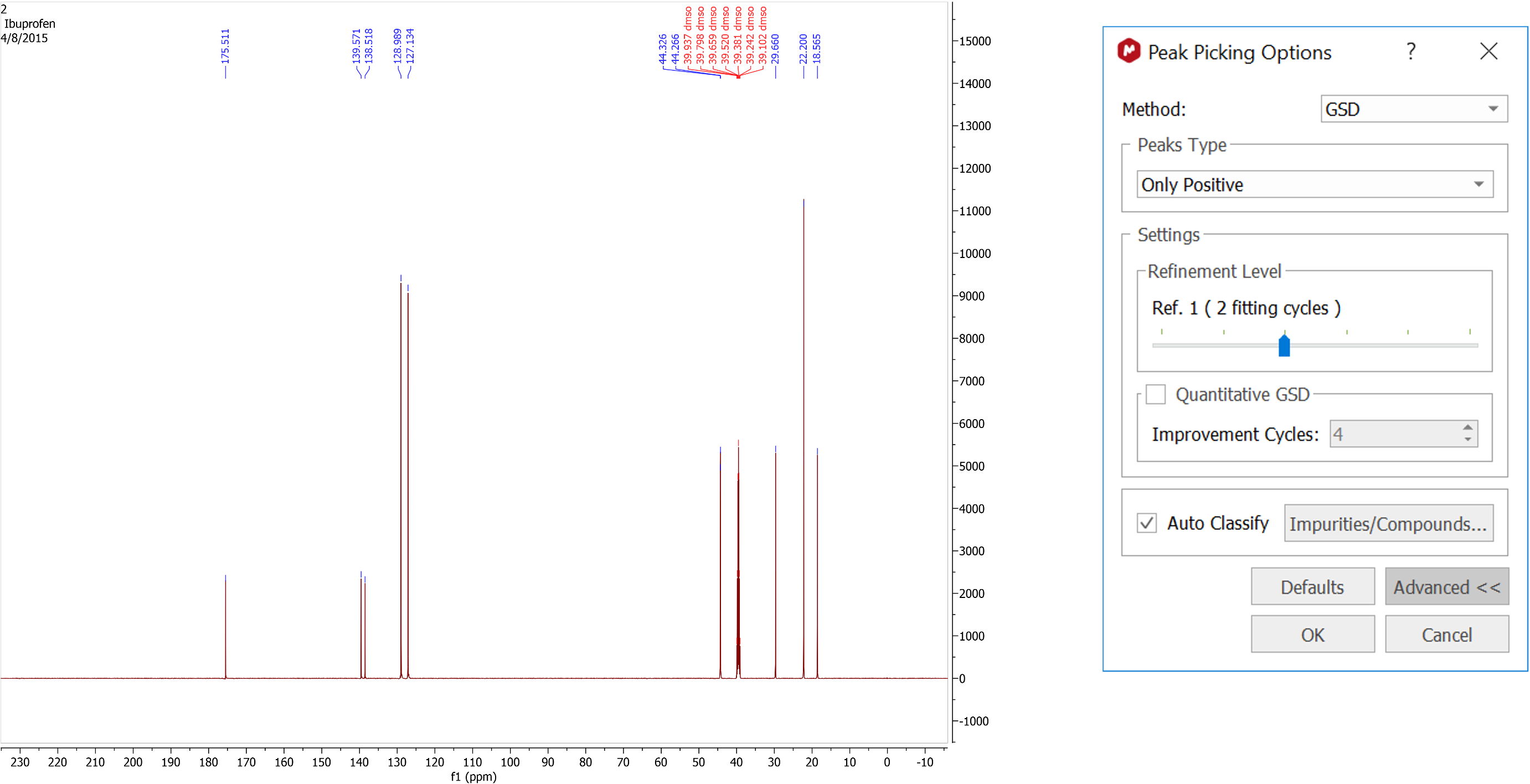Click the f1 (ppm) axis label
This screenshot has width=1530, height=784.
pyautogui.click(x=473, y=776)
